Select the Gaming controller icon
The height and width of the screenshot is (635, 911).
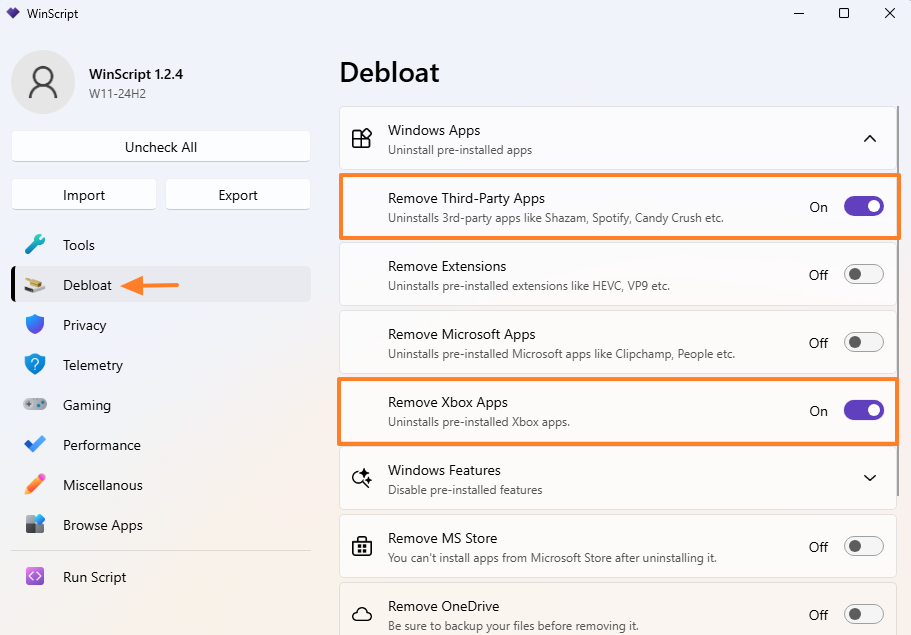click(33, 405)
